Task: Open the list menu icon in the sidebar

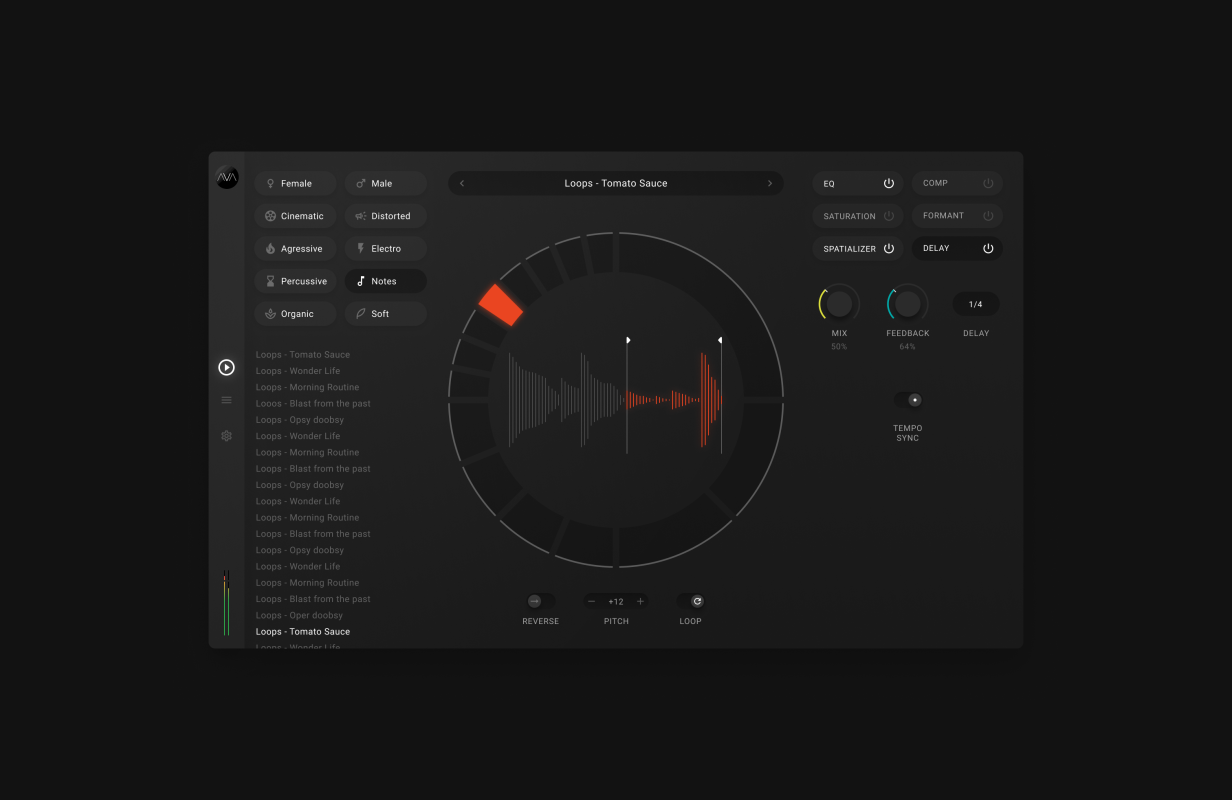Action: pos(227,400)
